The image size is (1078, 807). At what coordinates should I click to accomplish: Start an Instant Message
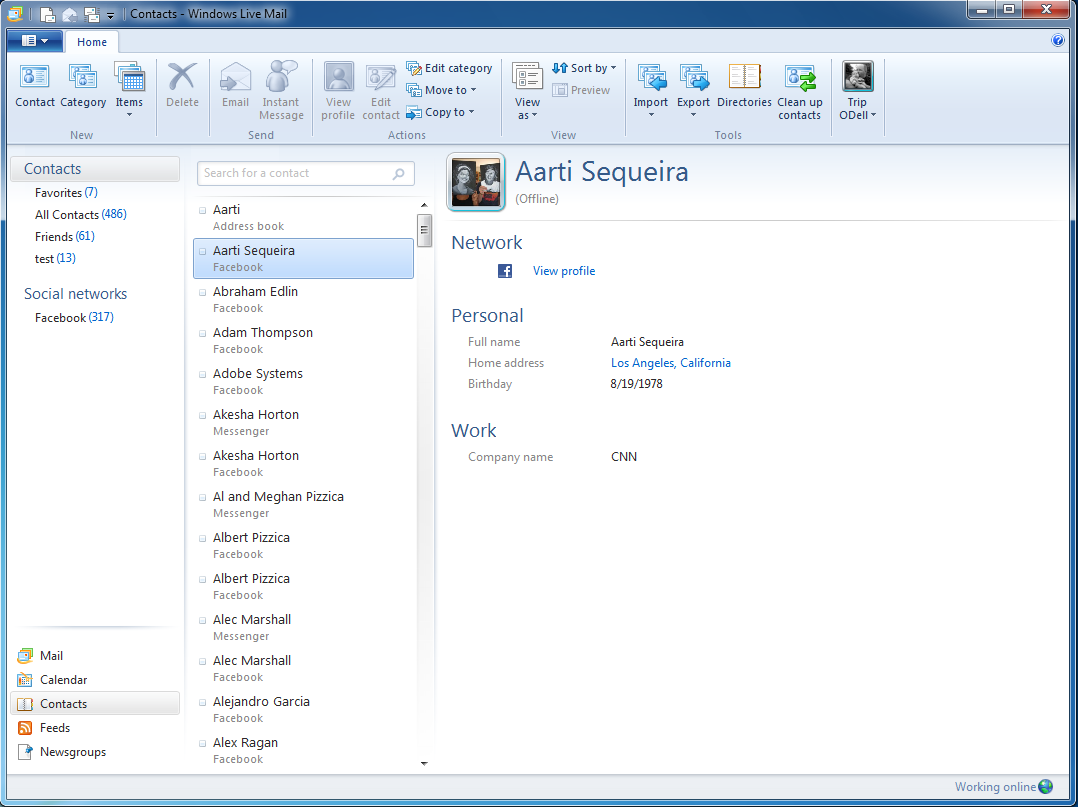281,91
